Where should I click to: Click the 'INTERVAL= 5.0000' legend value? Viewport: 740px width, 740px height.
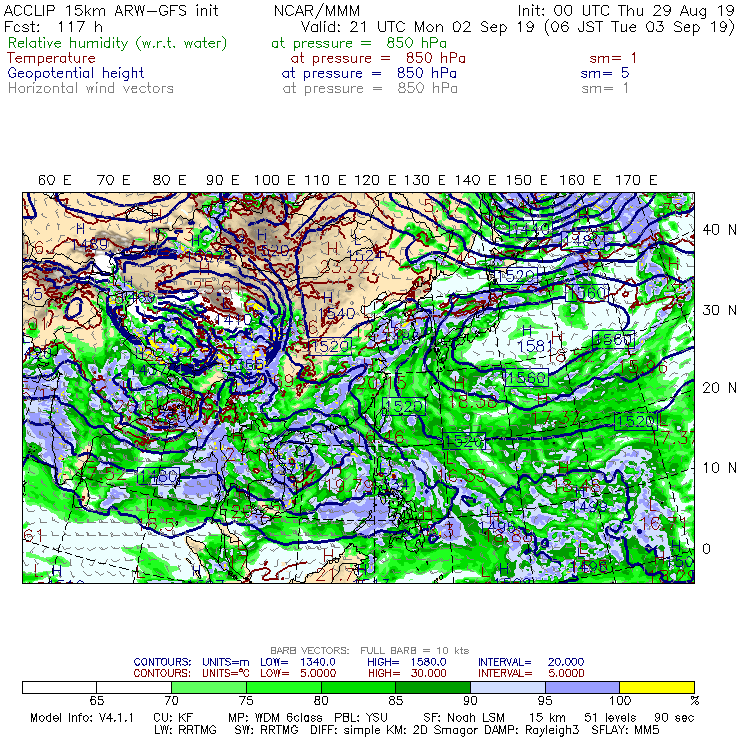click(531, 673)
